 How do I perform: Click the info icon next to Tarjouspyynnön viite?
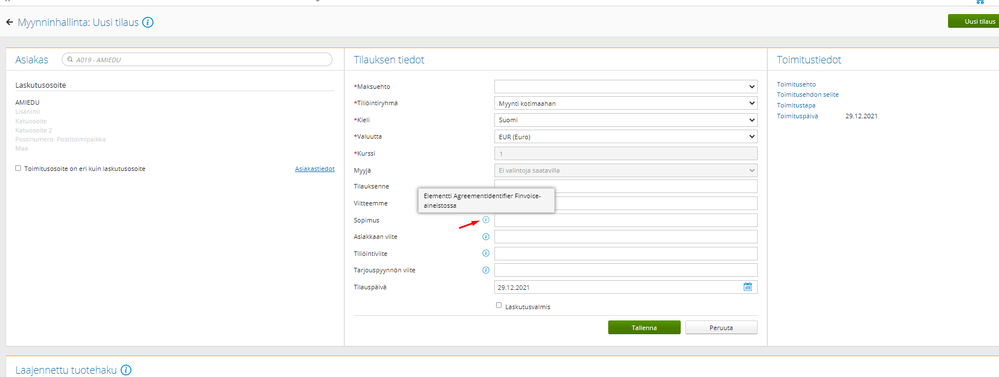tap(485, 270)
